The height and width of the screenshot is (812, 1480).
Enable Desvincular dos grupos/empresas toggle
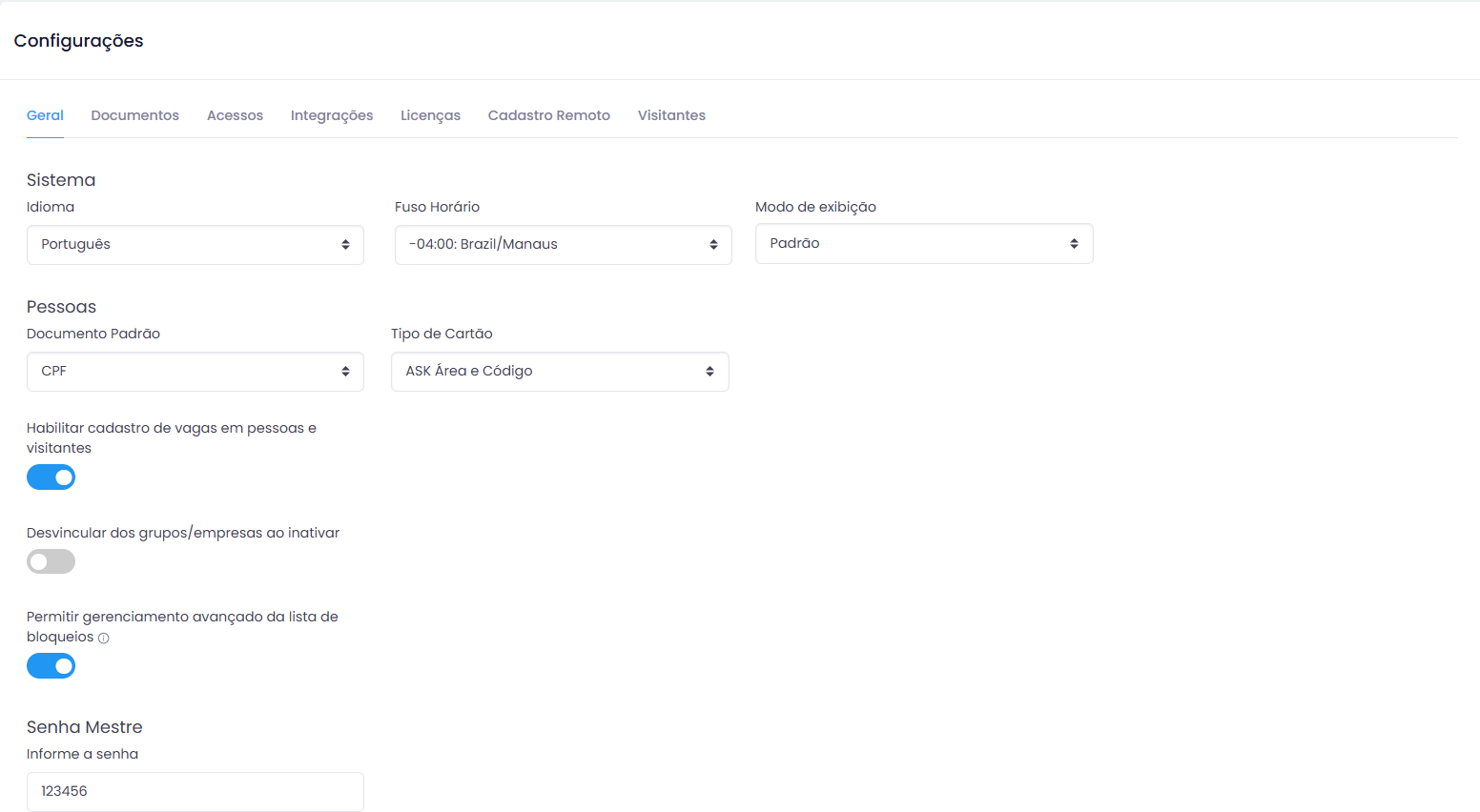(51, 561)
